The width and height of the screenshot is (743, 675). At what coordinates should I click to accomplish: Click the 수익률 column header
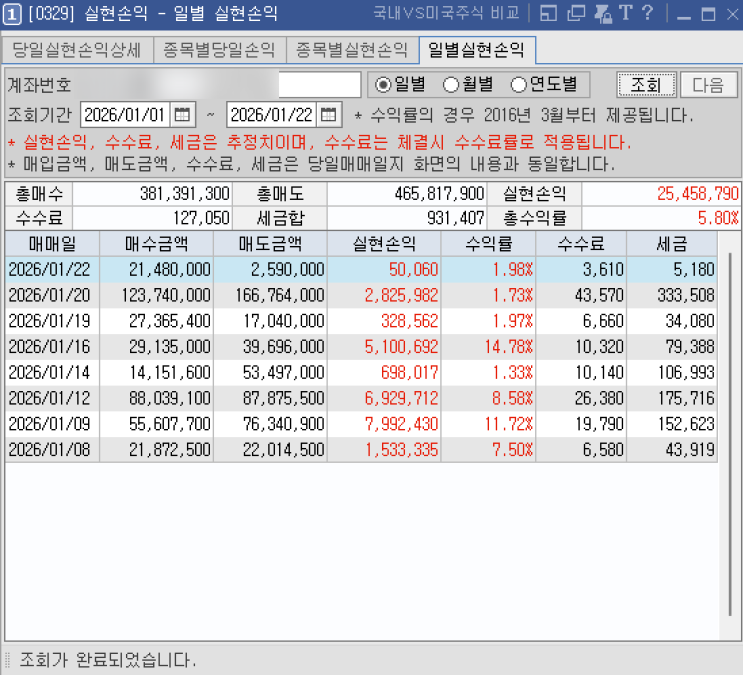coord(489,244)
